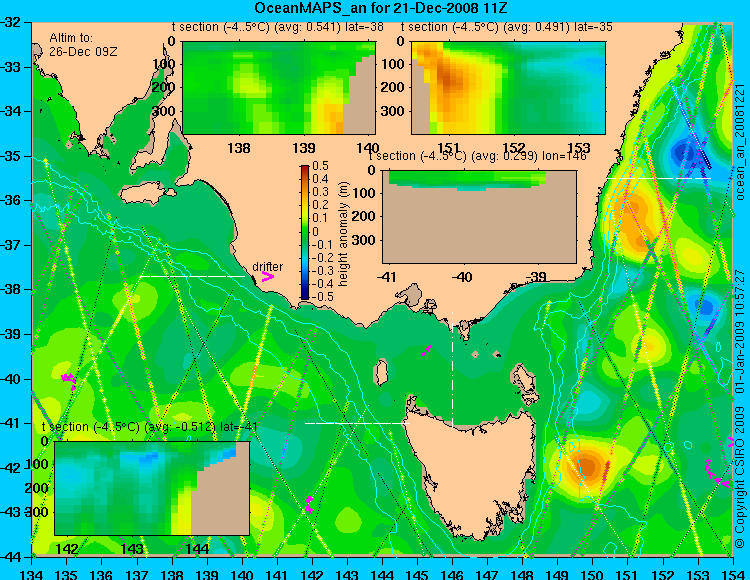750x580 pixels.
Task: Select the 'Altim to: 26-Dec 09Z' note
Action: pos(83,44)
